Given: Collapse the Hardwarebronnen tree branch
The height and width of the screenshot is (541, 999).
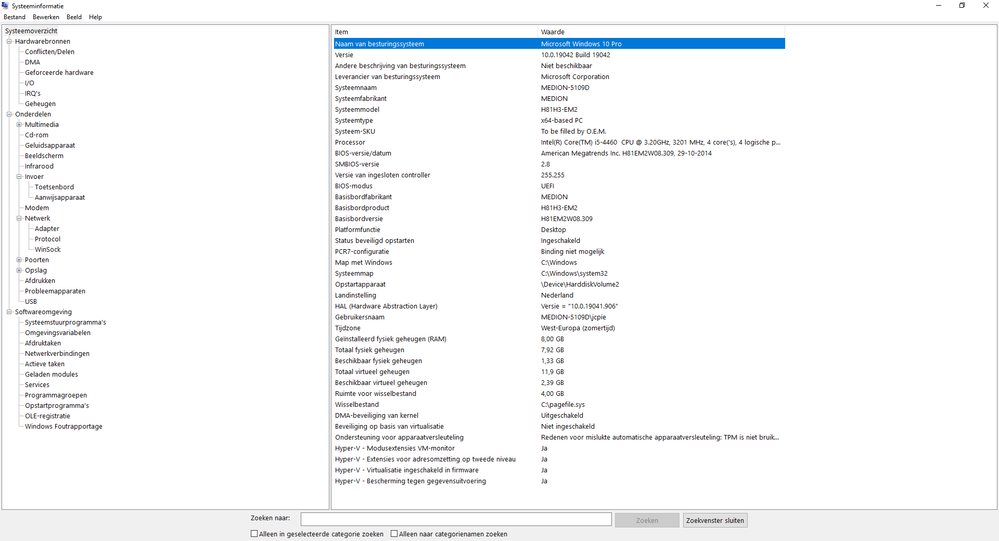Looking at the screenshot, I should pos(9,42).
